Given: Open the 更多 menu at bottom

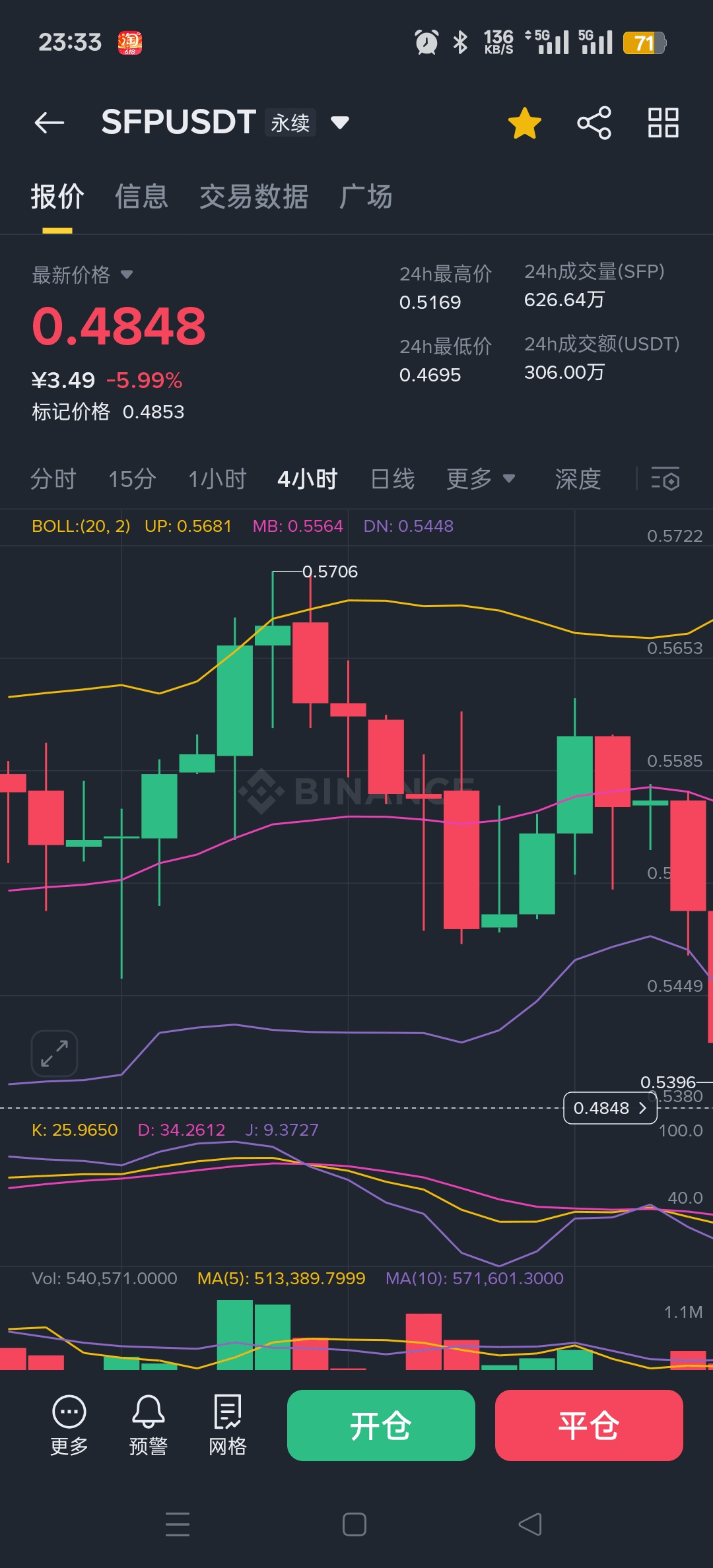Looking at the screenshot, I should (69, 1425).
